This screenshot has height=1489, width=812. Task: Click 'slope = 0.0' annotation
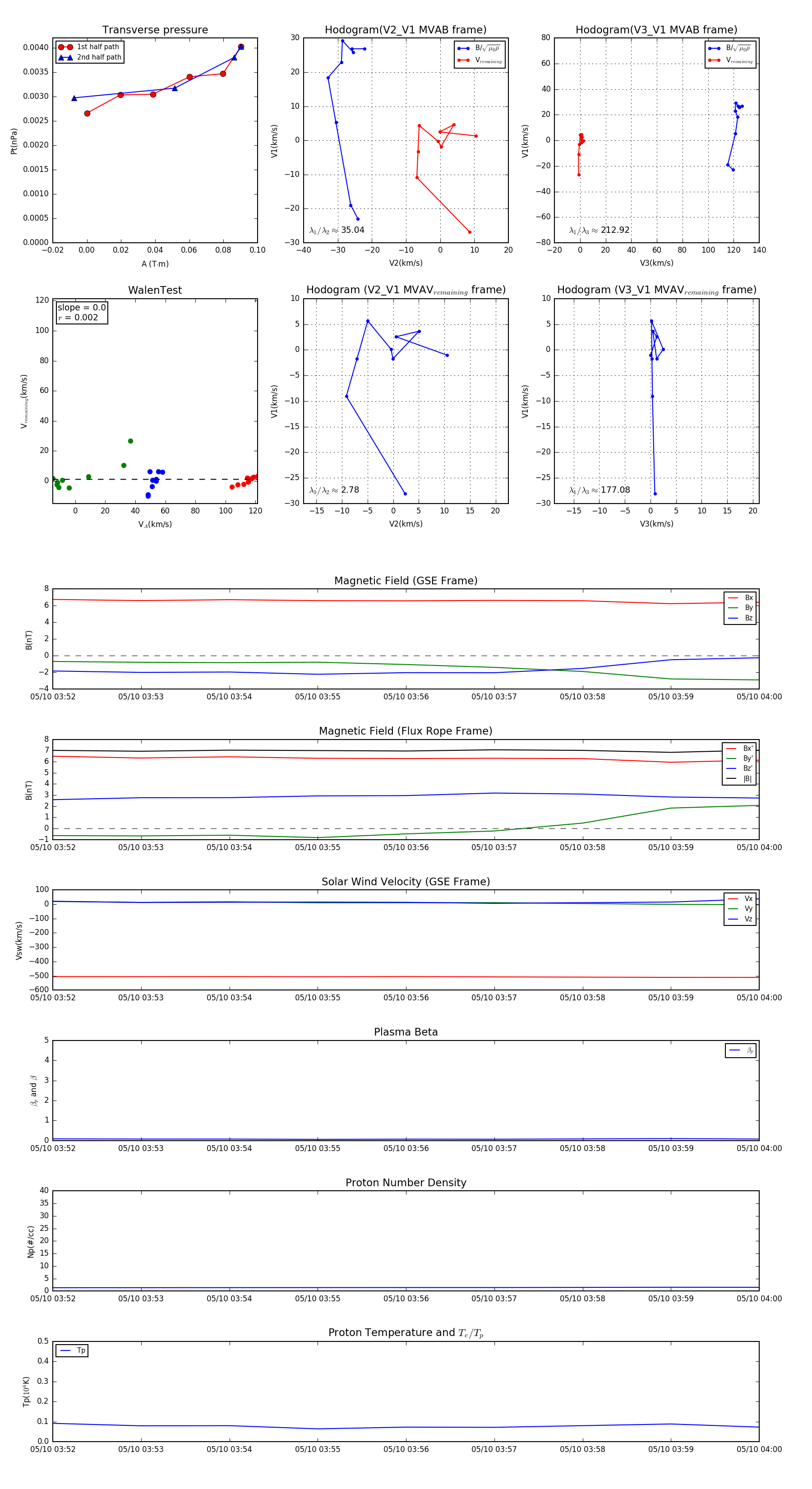tap(82, 308)
